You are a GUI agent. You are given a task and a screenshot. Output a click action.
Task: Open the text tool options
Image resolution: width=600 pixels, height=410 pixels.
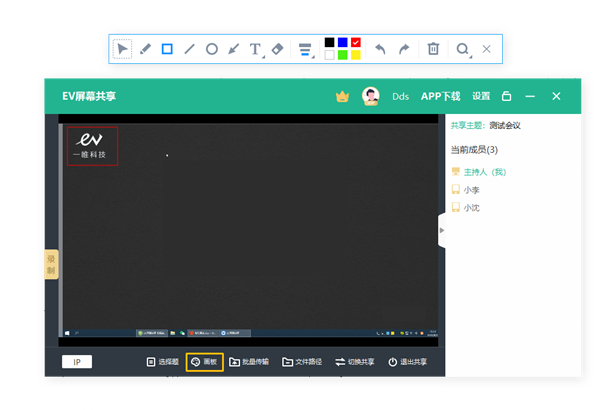point(256,49)
